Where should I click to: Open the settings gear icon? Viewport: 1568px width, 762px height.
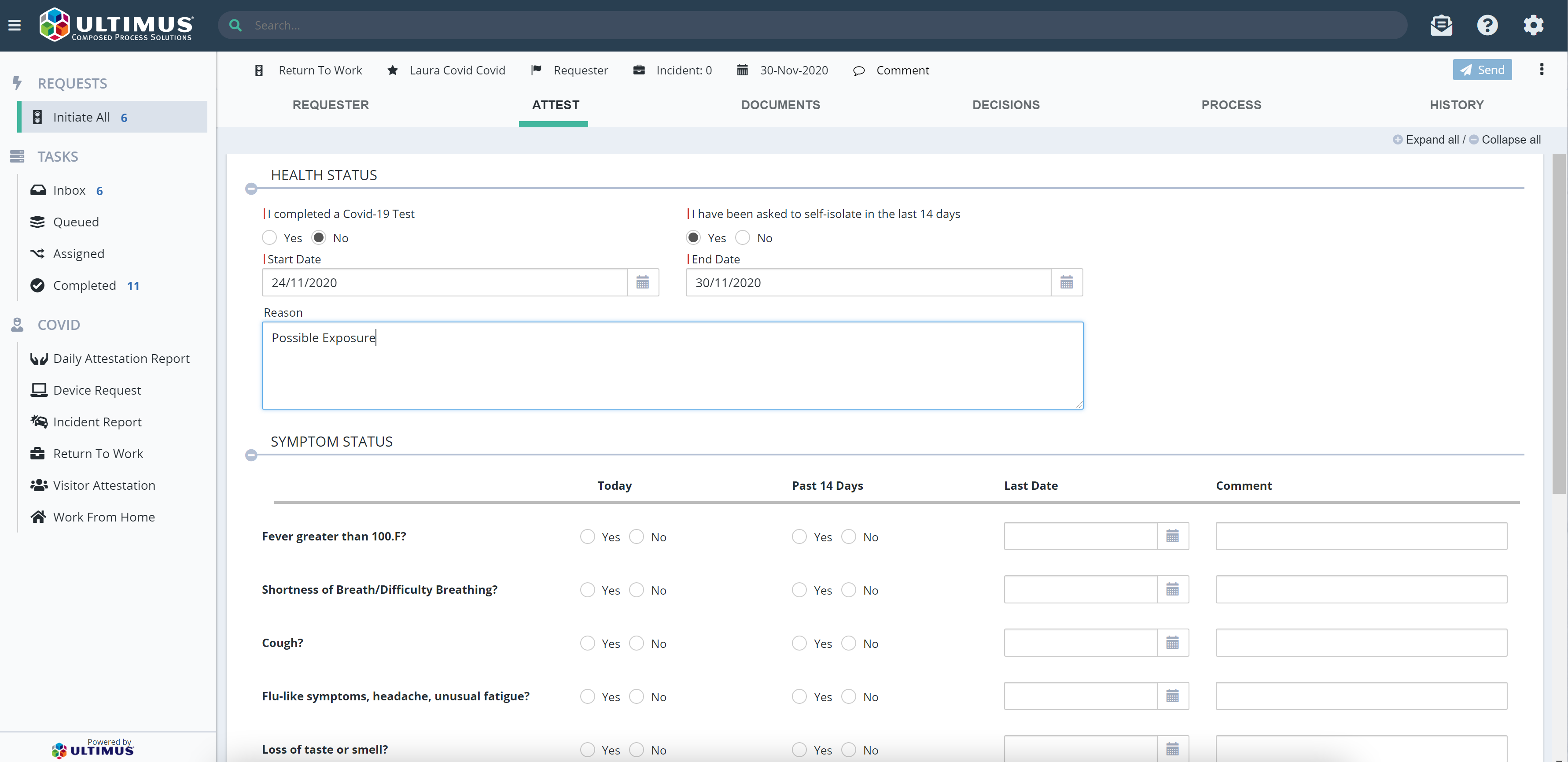(x=1533, y=25)
